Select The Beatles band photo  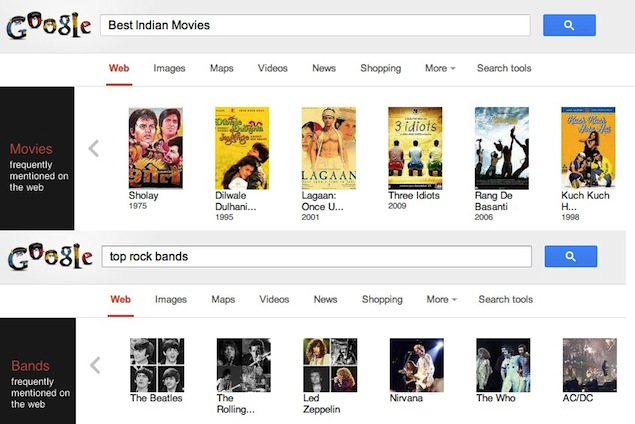pyautogui.click(x=156, y=364)
